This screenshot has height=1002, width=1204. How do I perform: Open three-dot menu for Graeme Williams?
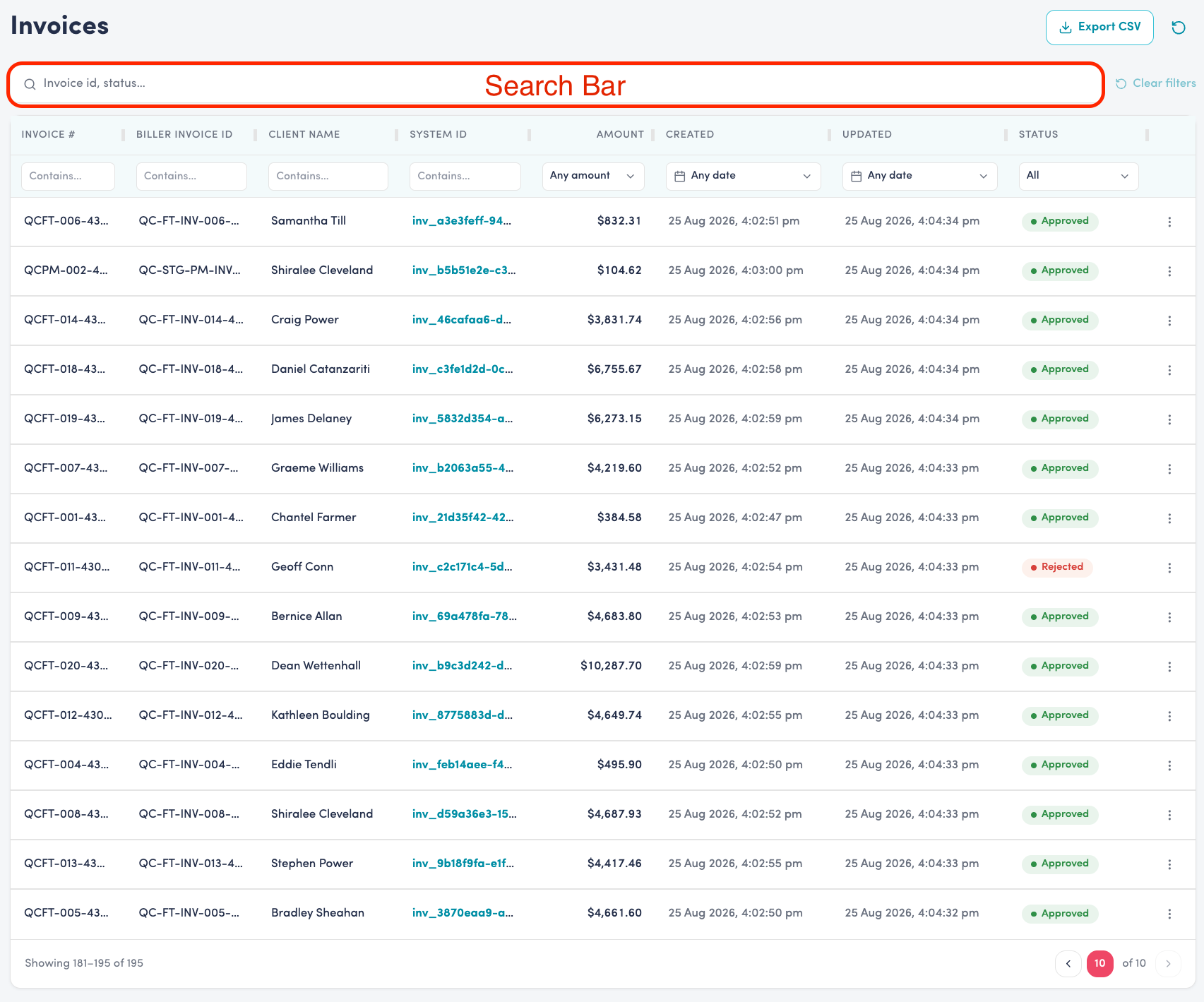(x=1169, y=469)
